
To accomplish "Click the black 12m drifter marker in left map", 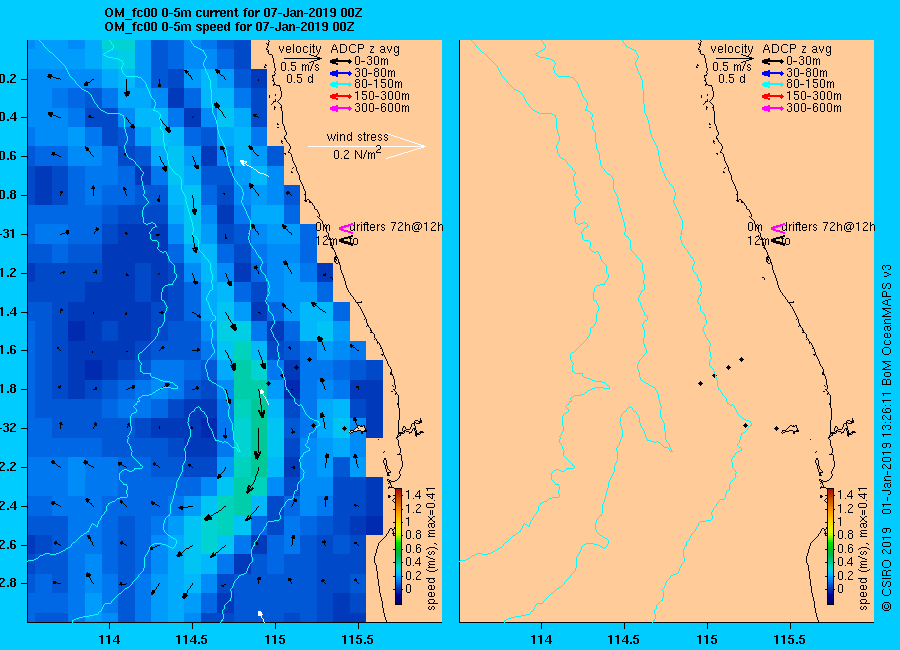I will point(346,241).
